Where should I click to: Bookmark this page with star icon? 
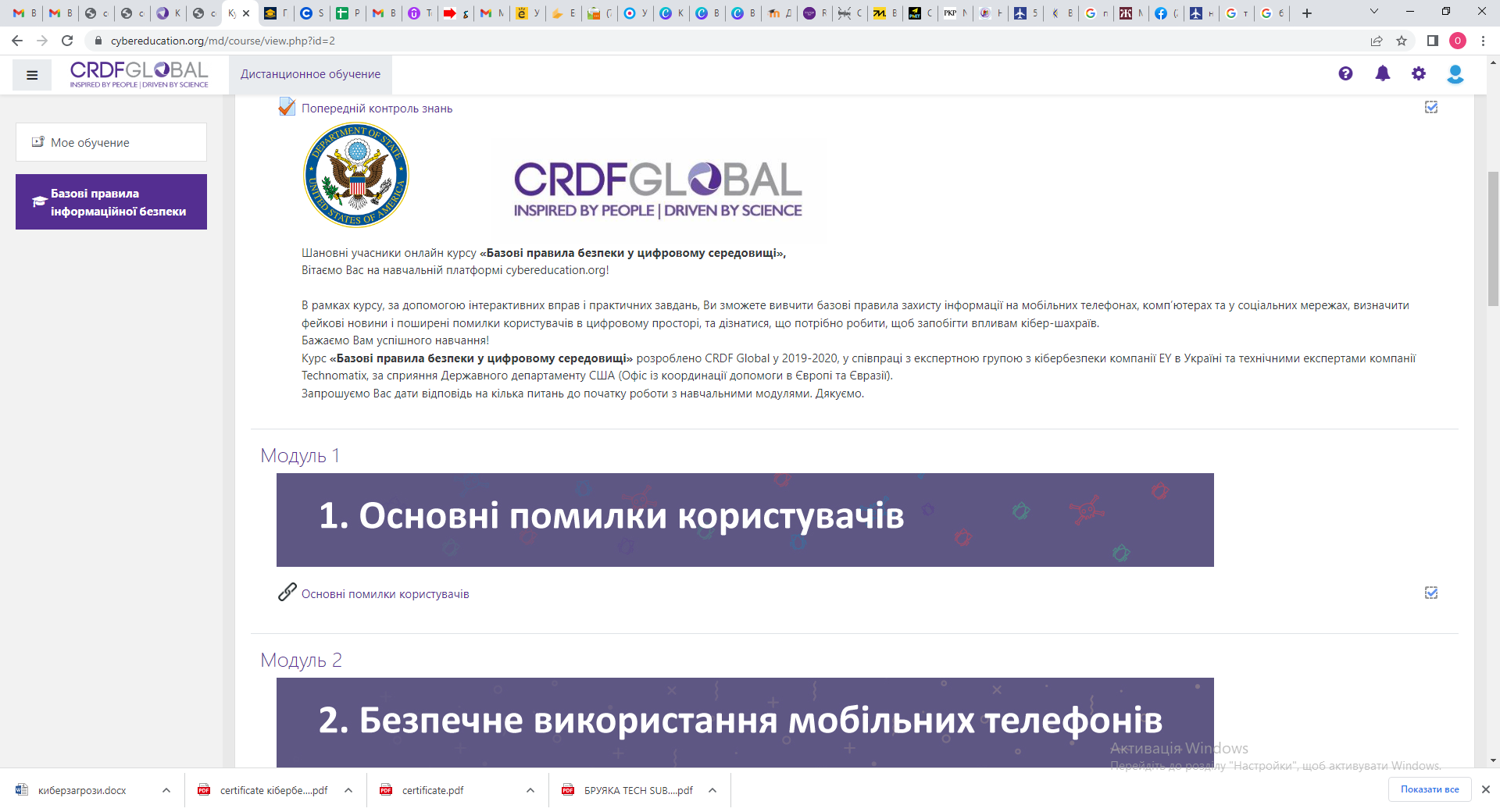click(x=1402, y=41)
